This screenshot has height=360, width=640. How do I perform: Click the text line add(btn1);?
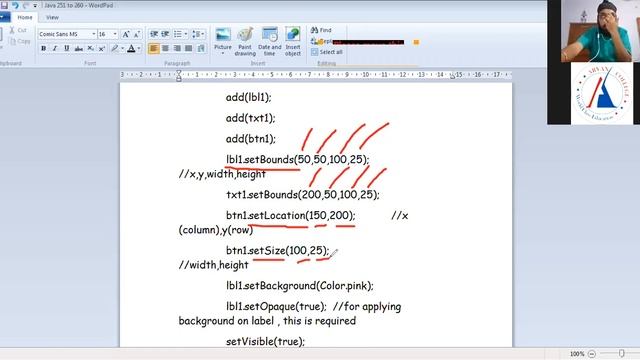click(251, 139)
